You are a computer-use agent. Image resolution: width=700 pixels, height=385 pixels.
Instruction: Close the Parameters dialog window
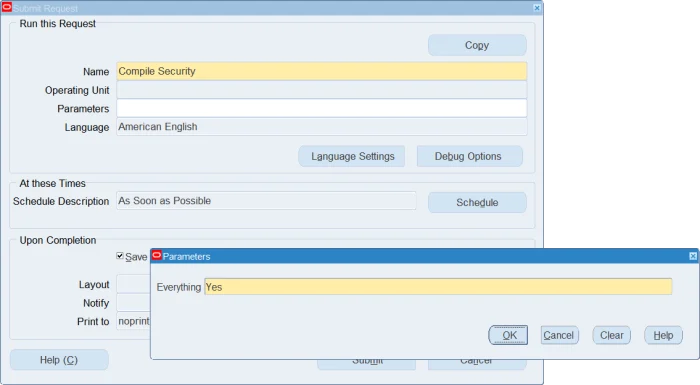pos(692,256)
